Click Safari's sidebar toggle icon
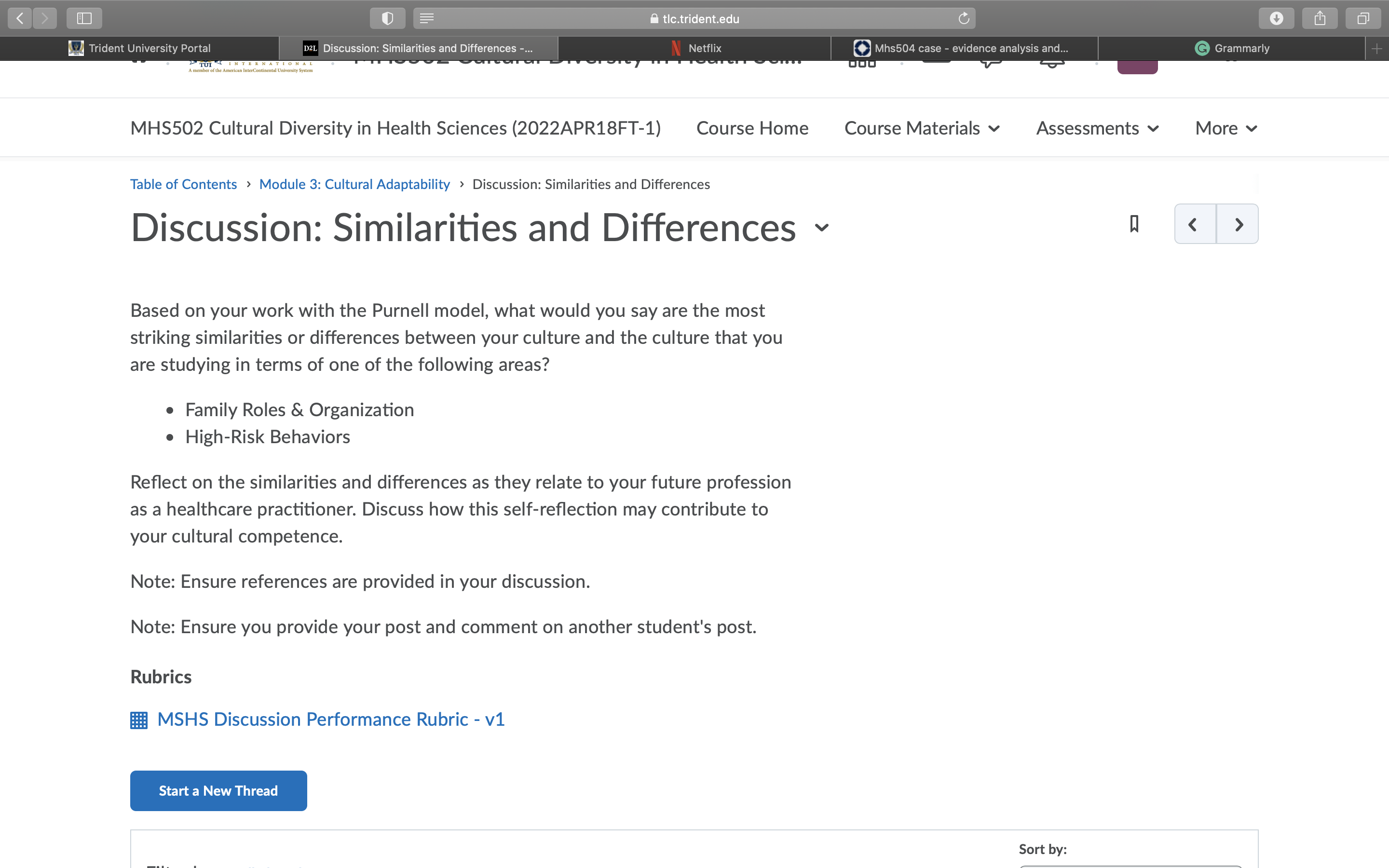1389x868 pixels. (x=84, y=18)
